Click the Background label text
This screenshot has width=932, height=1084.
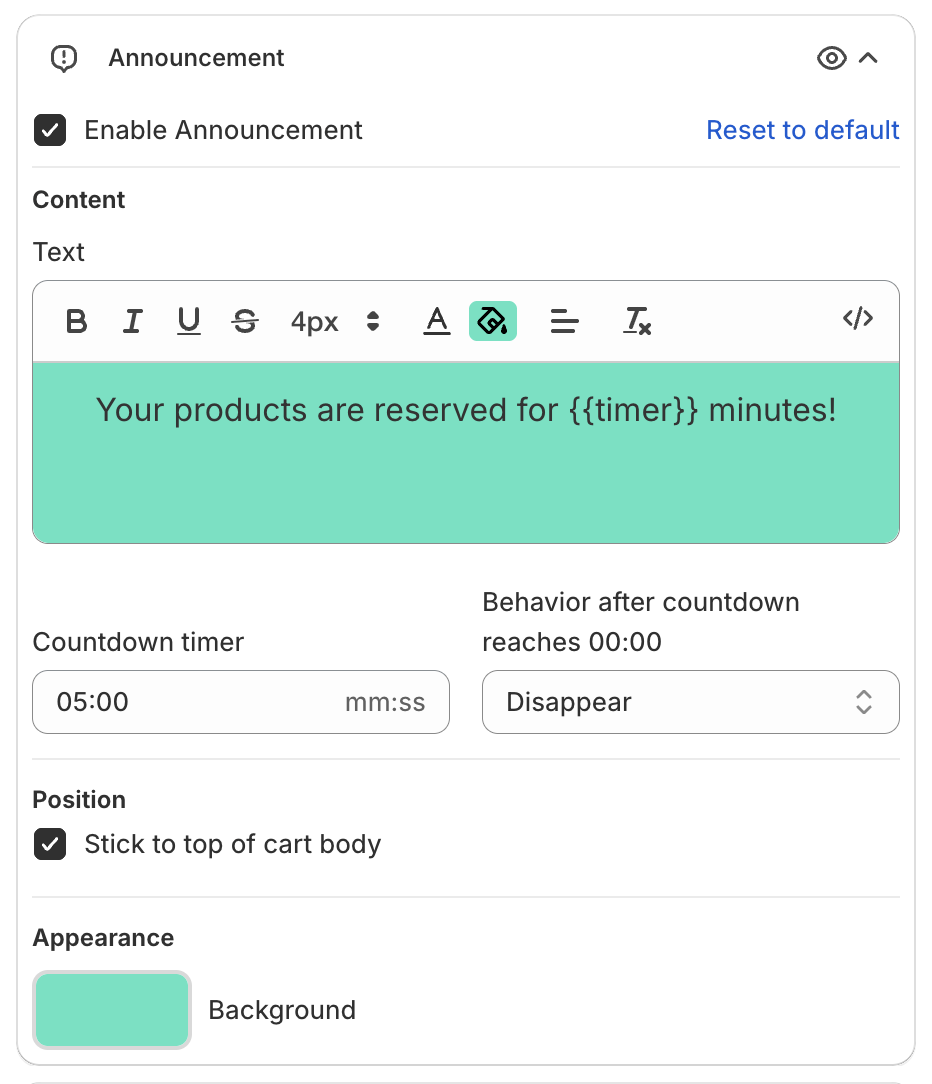[282, 1010]
